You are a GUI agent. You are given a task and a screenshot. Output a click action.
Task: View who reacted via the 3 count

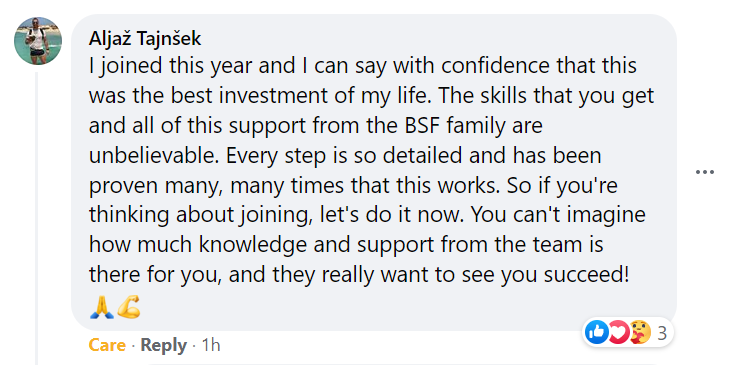point(662,333)
